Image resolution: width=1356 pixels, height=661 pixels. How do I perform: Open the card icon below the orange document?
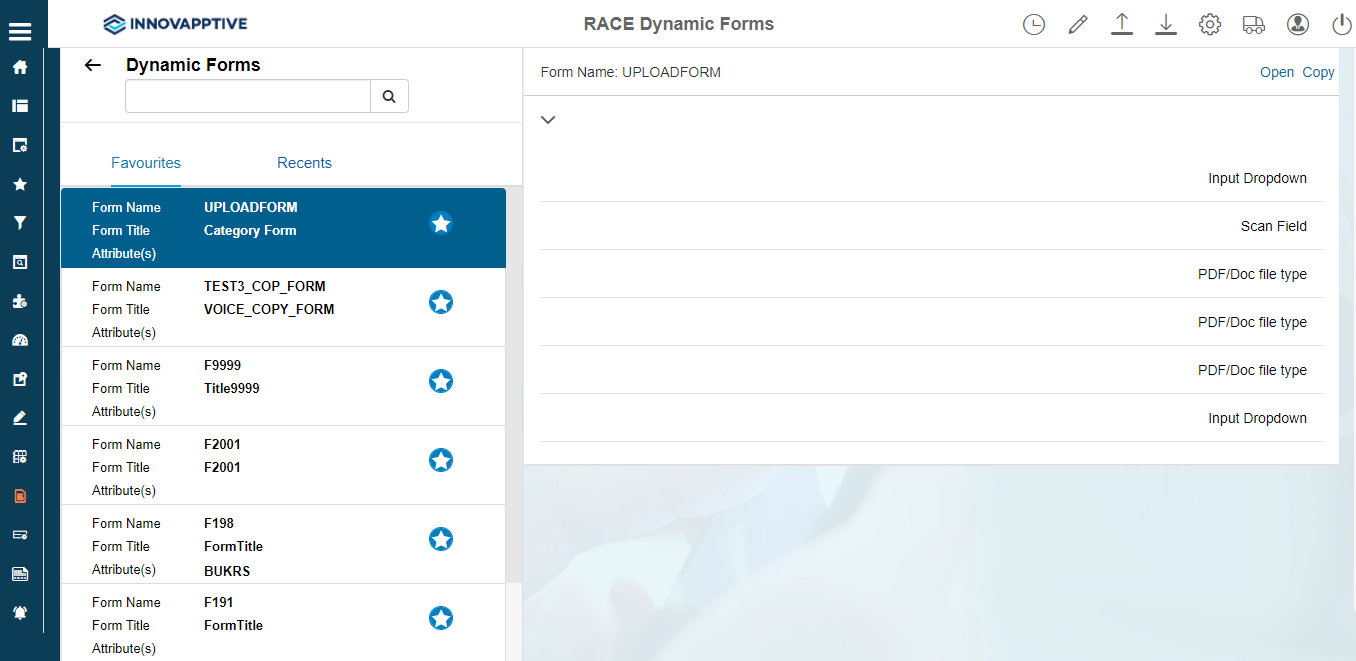coord(20,535)
